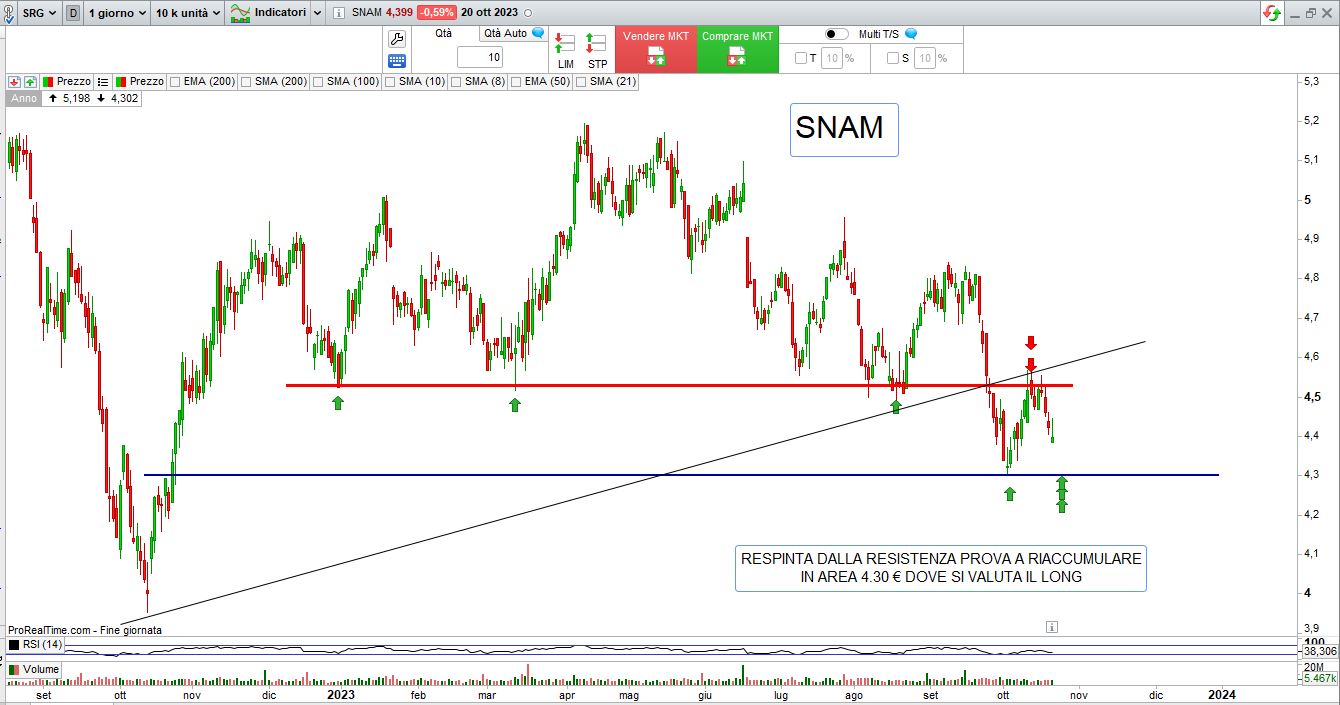Image resolution: width=1340 pixels, height=705 pixels.
Task: Click the Volume panel color icon
Action: (14, 669)
